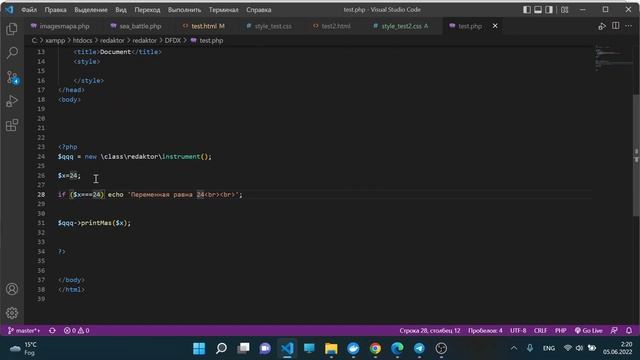Viewport: 640px width, 360px height.
Task: Click the Synchronize Changes icon in the status bar
Action: (52, 331)
